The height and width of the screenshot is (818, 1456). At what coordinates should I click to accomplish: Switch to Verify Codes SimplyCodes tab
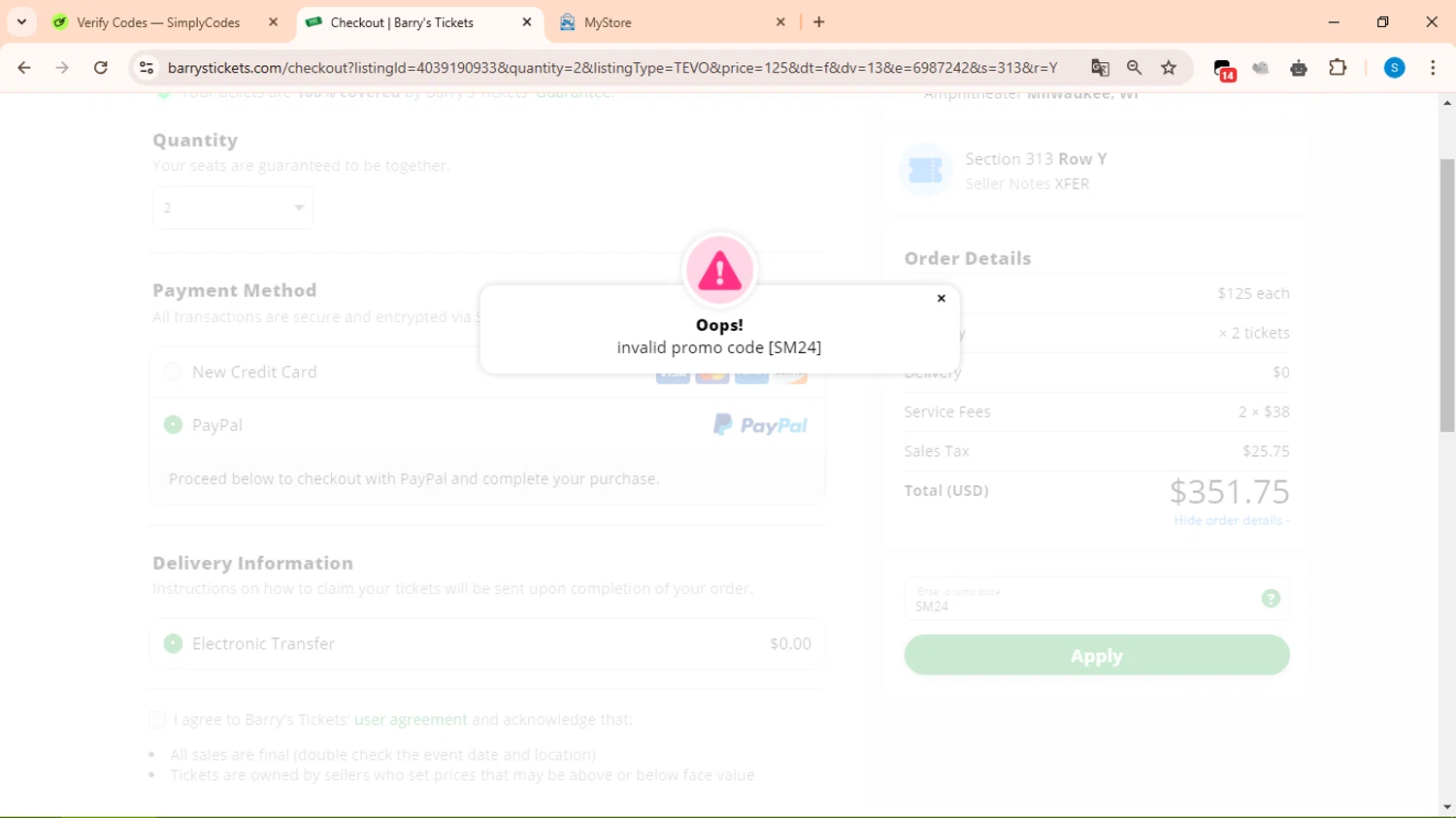[158, 22]
